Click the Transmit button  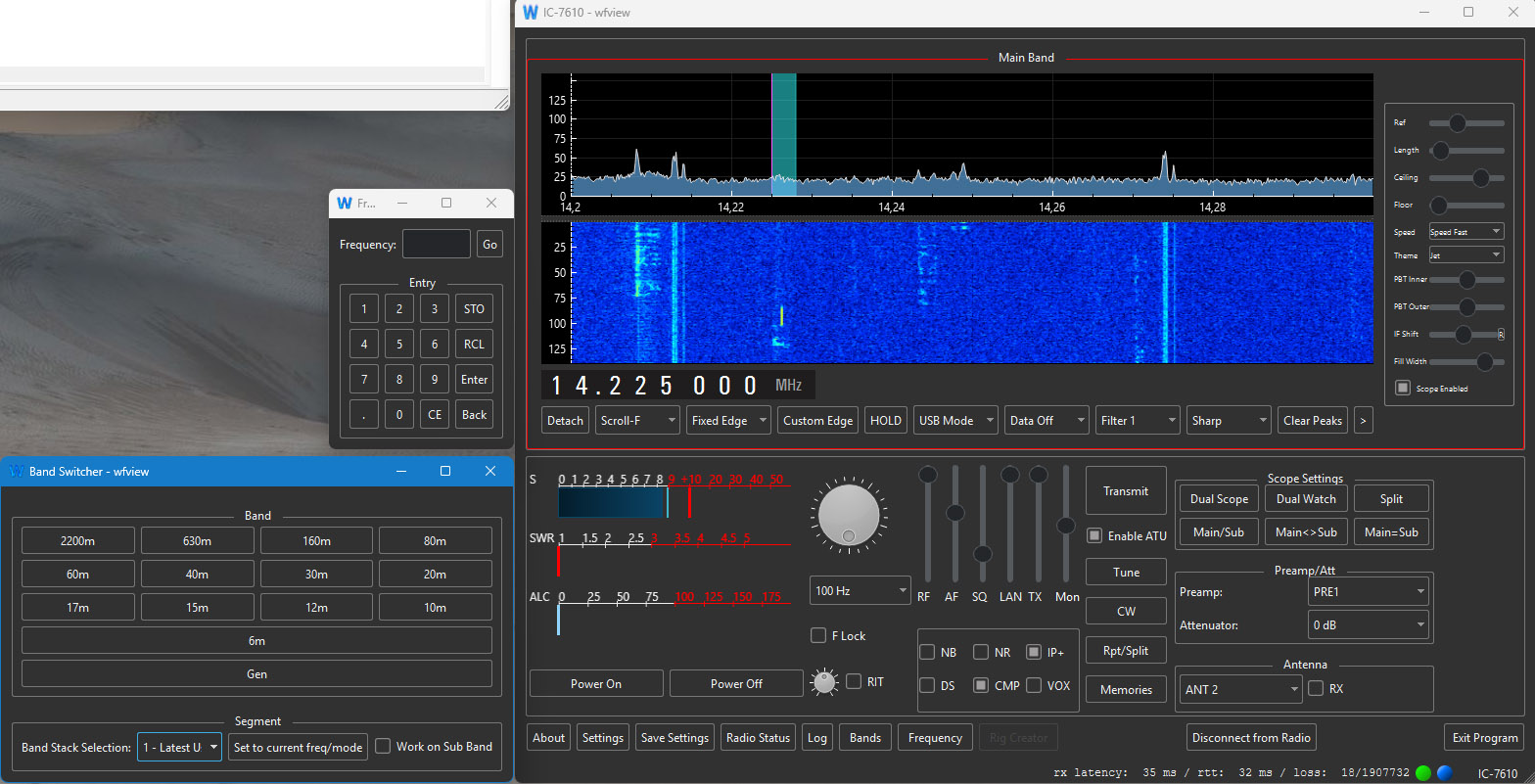point(1126,490)
